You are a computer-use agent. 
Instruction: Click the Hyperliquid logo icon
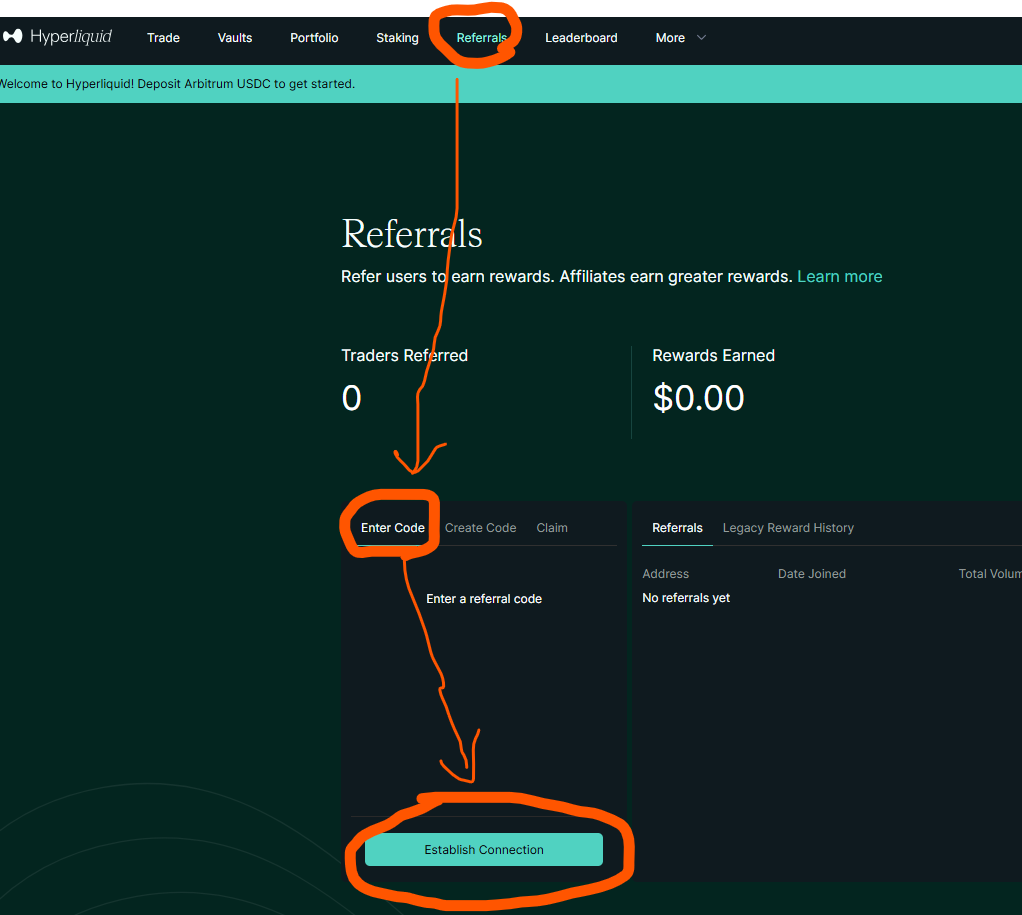(12, 37)
